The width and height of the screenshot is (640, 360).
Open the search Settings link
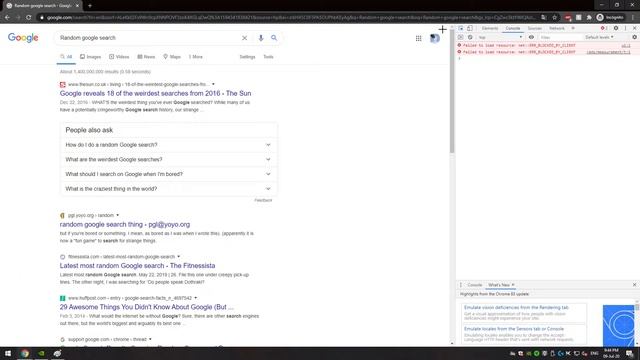247,57
